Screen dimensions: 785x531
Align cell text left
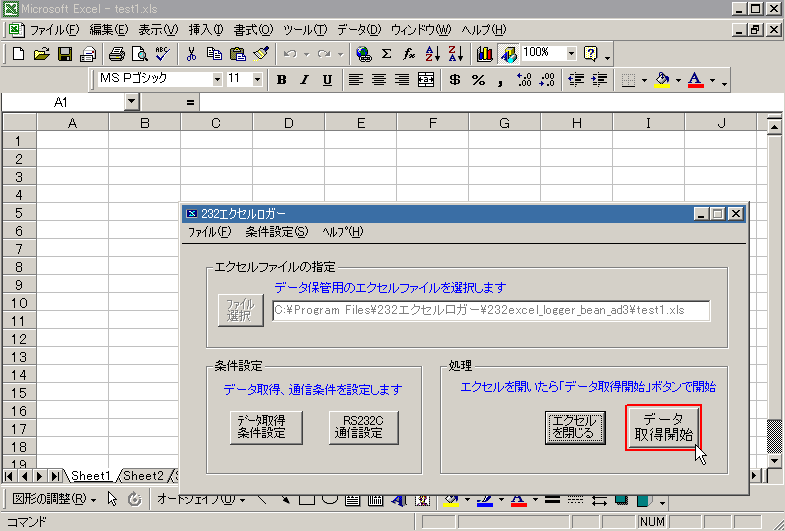pyautogui.click(x=356, y=80)
